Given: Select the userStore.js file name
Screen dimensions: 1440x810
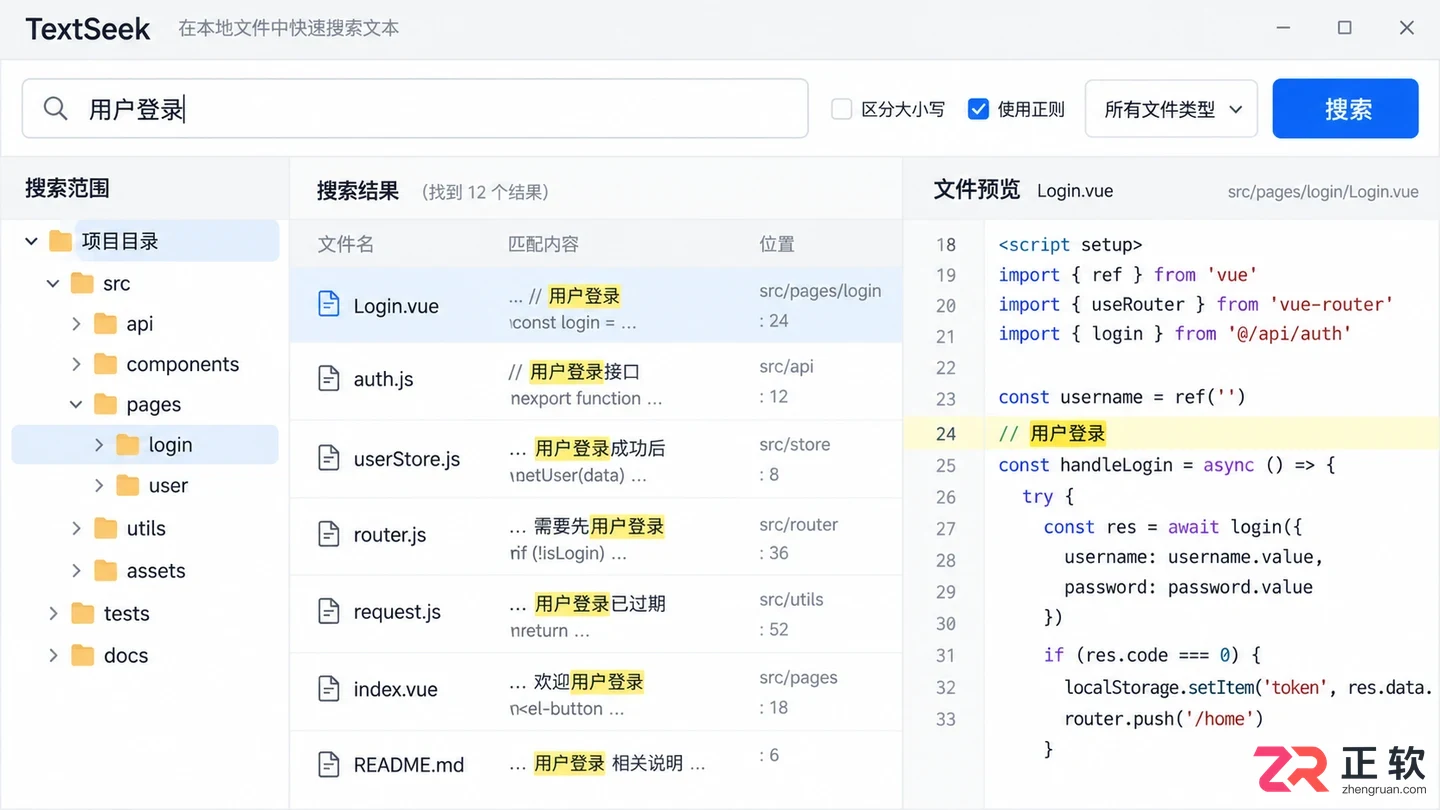Looking at the screenshot, I should pos(407,459).
